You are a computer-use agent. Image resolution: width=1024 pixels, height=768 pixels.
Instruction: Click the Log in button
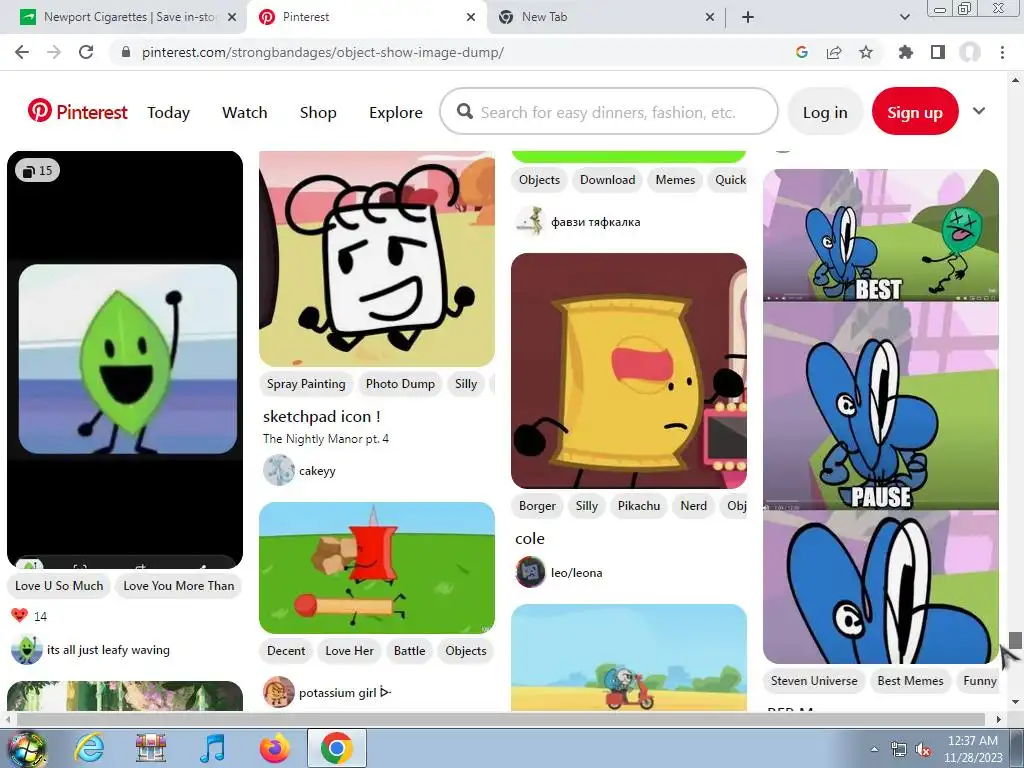pos(825,112)
